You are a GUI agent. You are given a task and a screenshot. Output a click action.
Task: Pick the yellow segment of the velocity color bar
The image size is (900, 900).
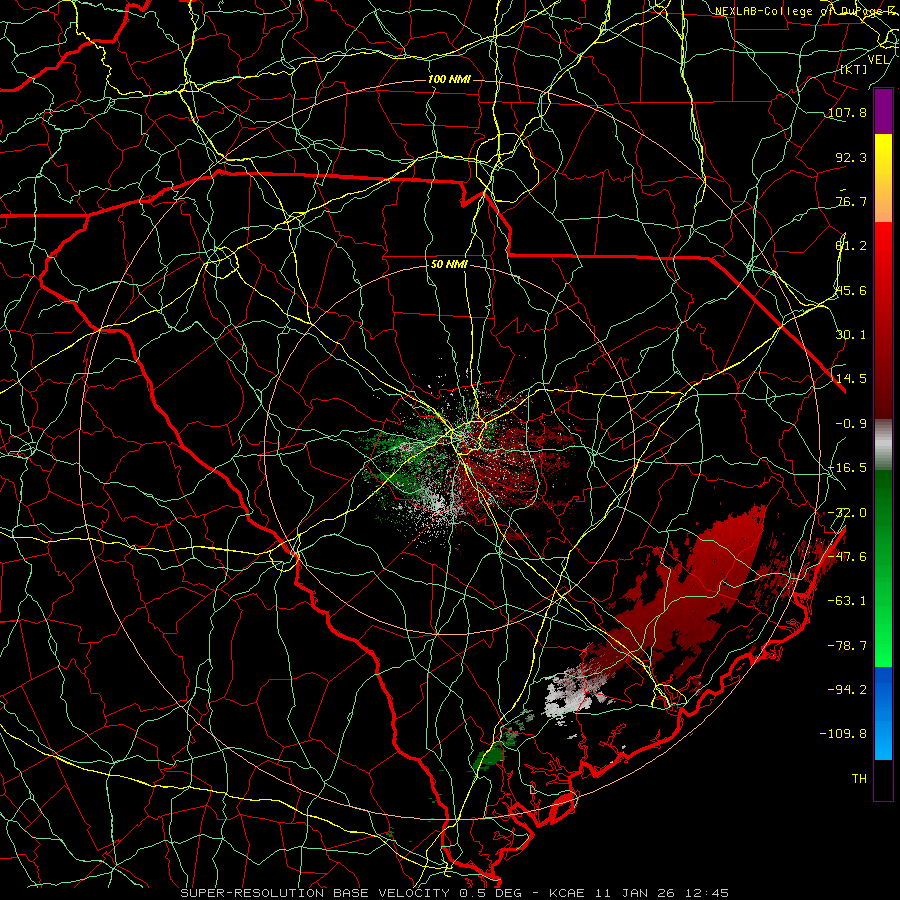coord(883,156)
